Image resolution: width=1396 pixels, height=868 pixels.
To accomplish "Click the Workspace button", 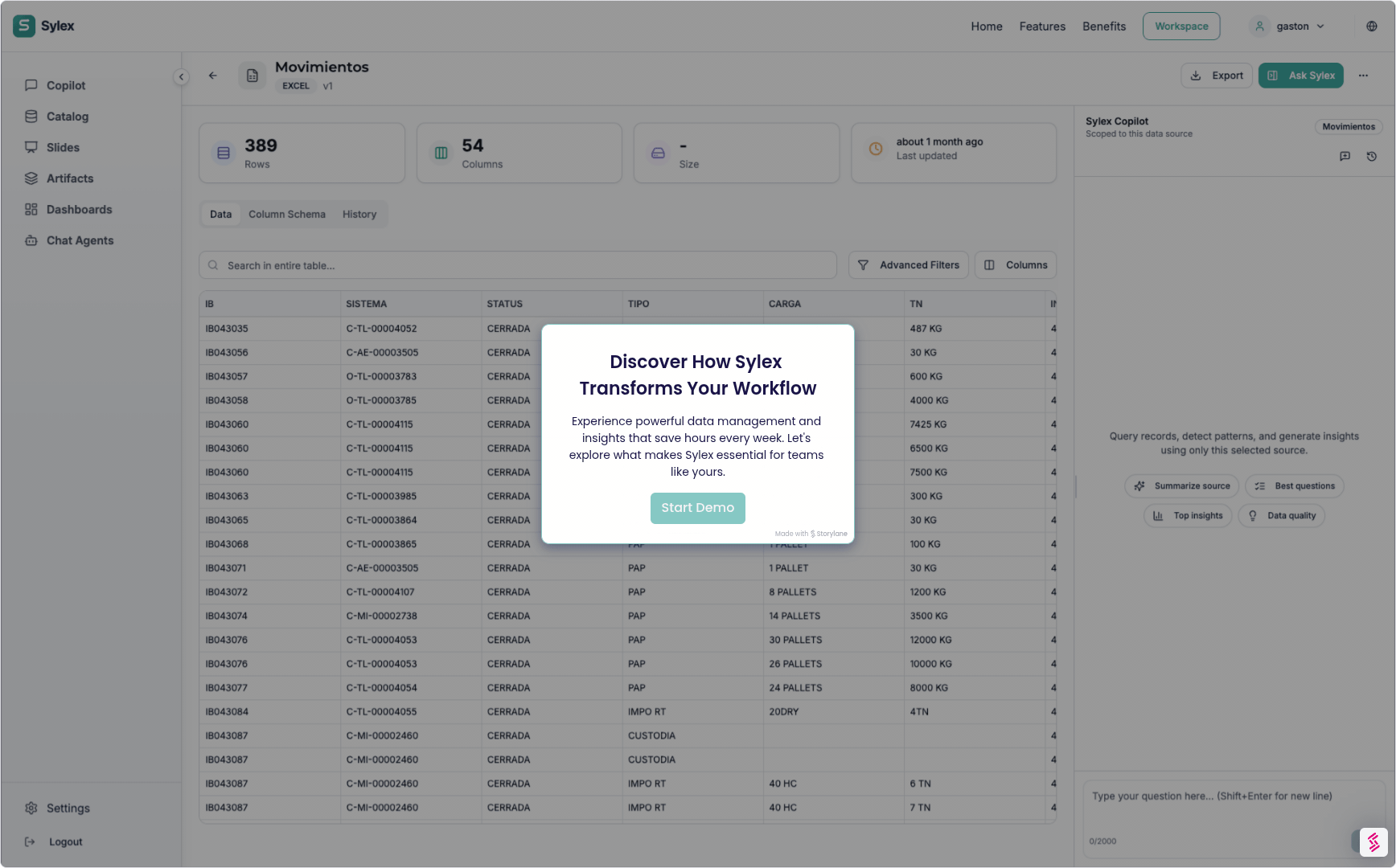I will (1181, 26).
